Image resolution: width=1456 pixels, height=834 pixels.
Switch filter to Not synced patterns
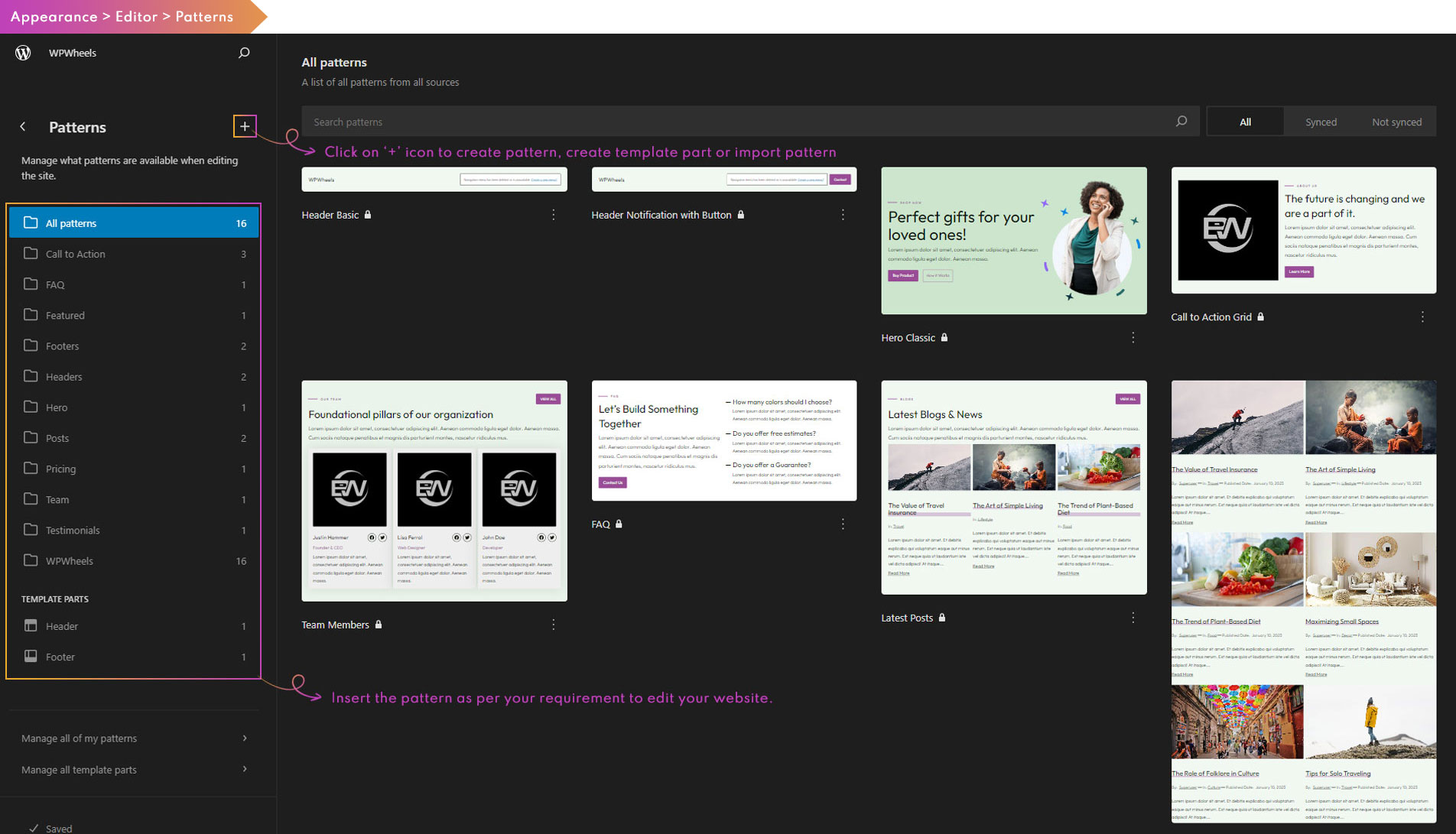pyautogui.click(x=1396, y=122)
